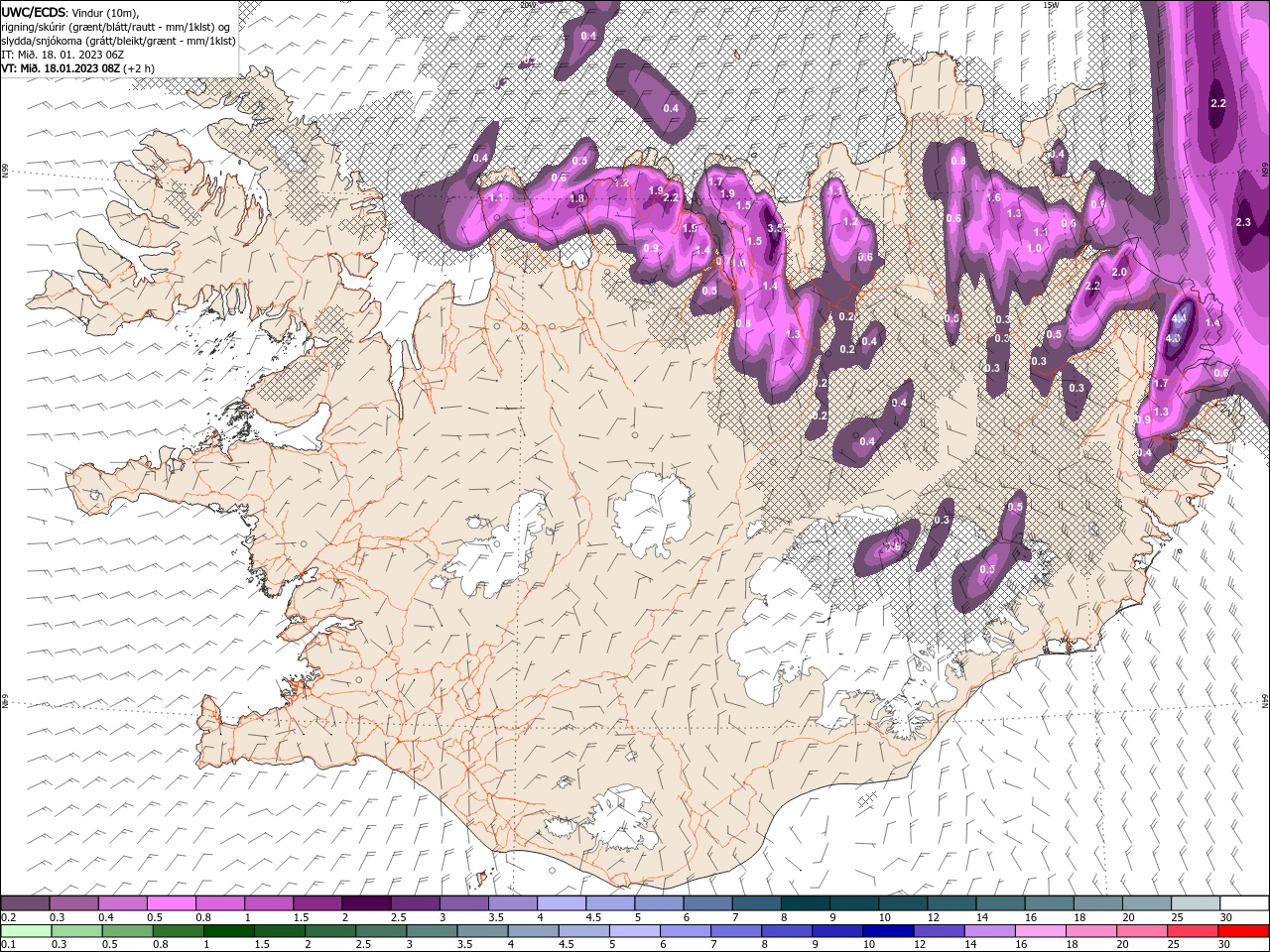Click the light pink 16 swatch in bottom legend row
Viewport: 1270px width, 952px height.
1042,930
